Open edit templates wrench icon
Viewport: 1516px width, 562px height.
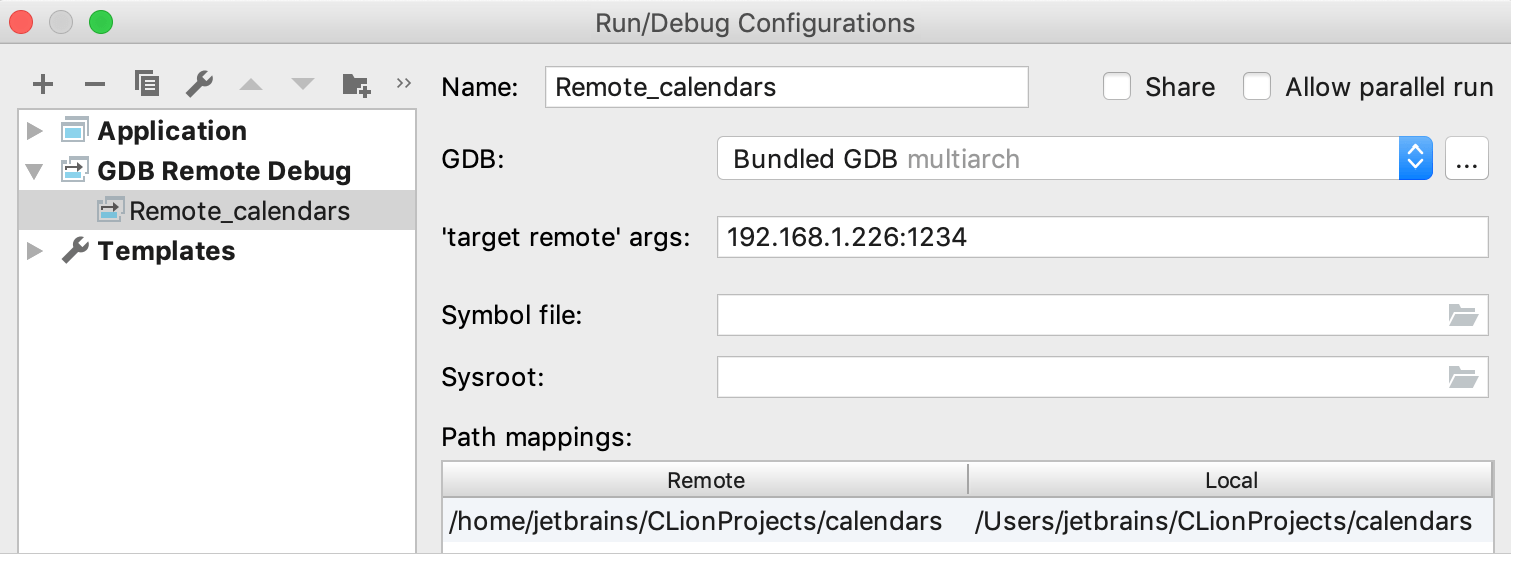(x=199, y=84)
